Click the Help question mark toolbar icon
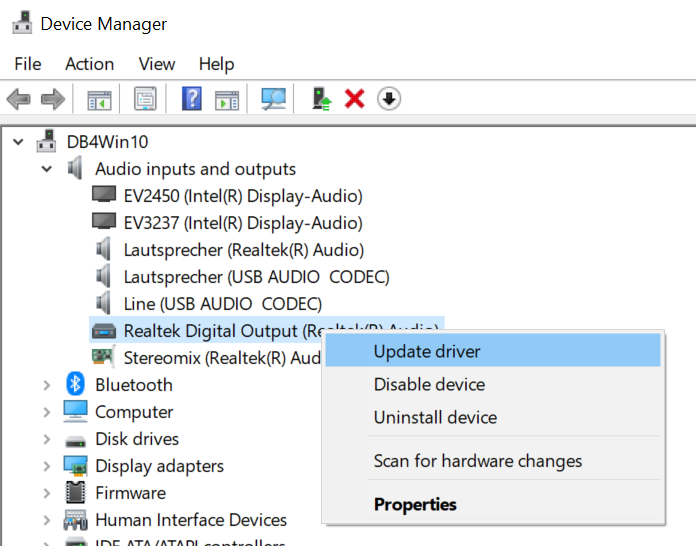 (192, 99)
